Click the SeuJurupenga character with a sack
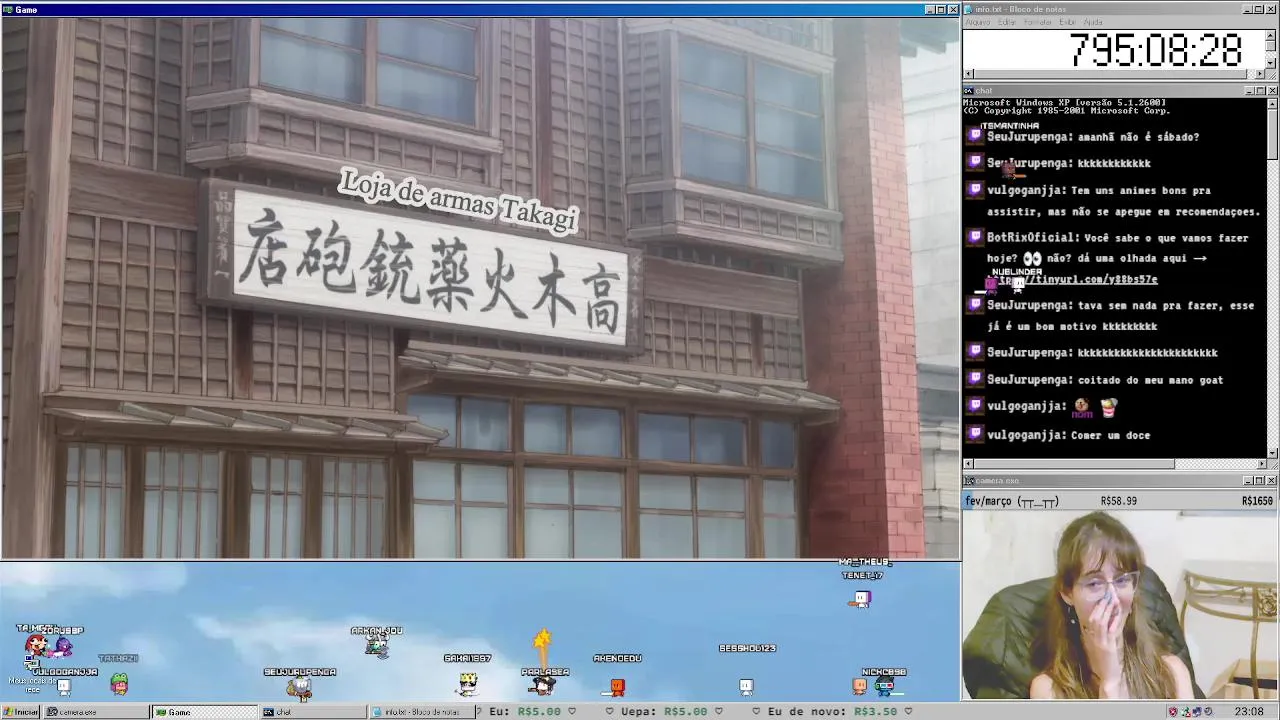The image size is (1280, 720). pos(299,687)
